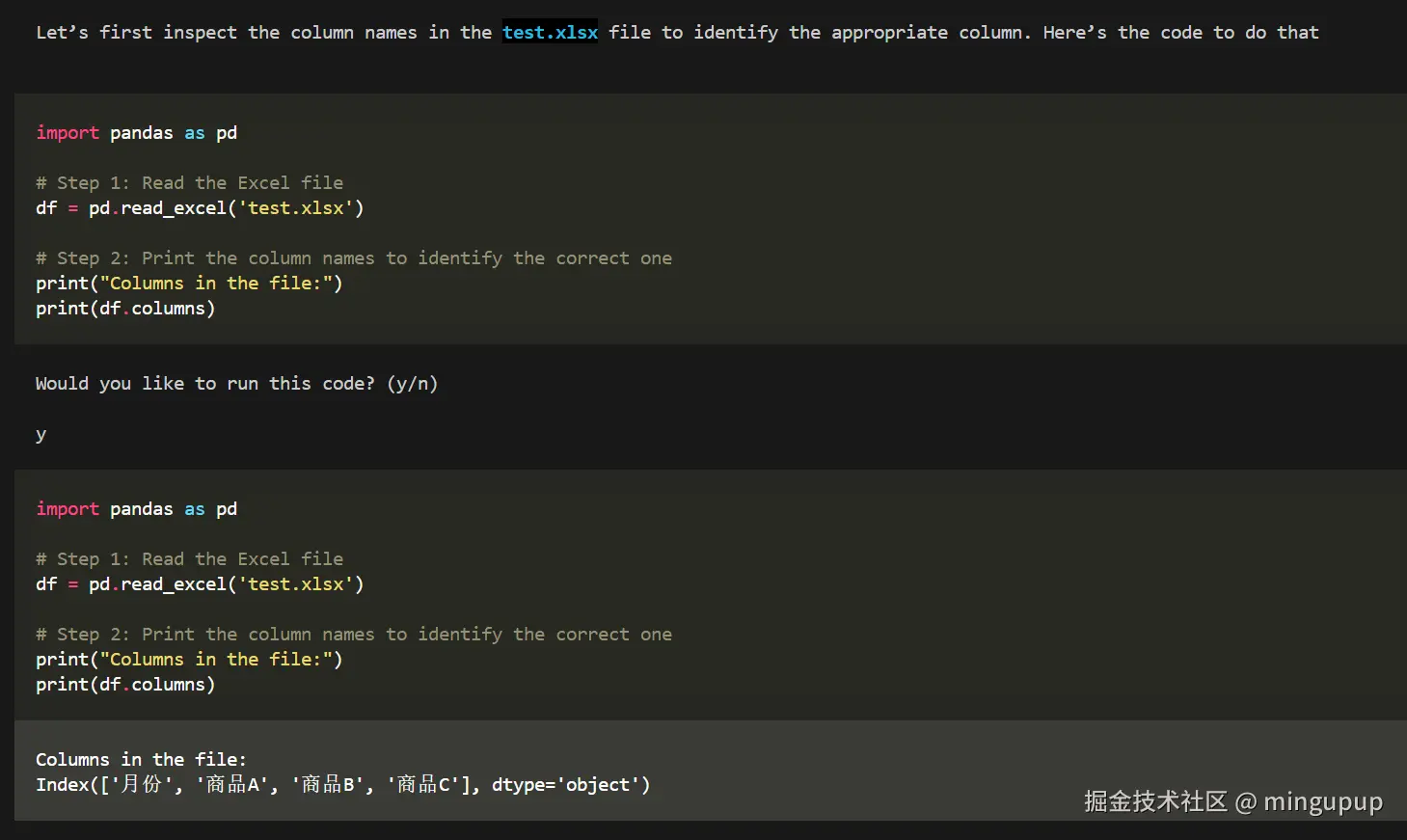The width and height of the screenshot is (1407, 840).
Task: Click the "y" answer below the prompt
Action: 41,435
